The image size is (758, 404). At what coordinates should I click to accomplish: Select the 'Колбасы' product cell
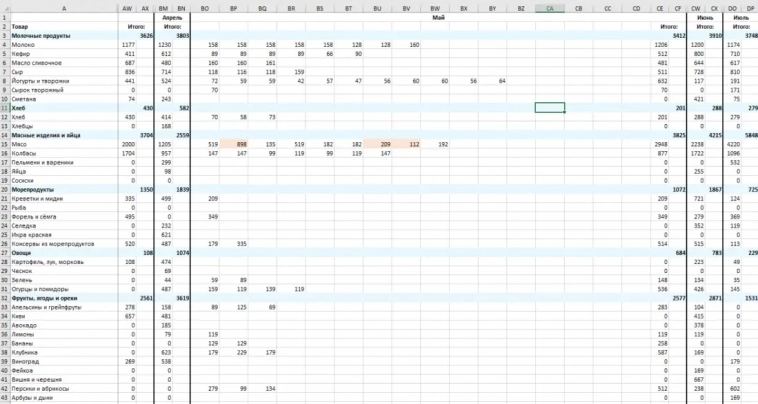(64, 153)
